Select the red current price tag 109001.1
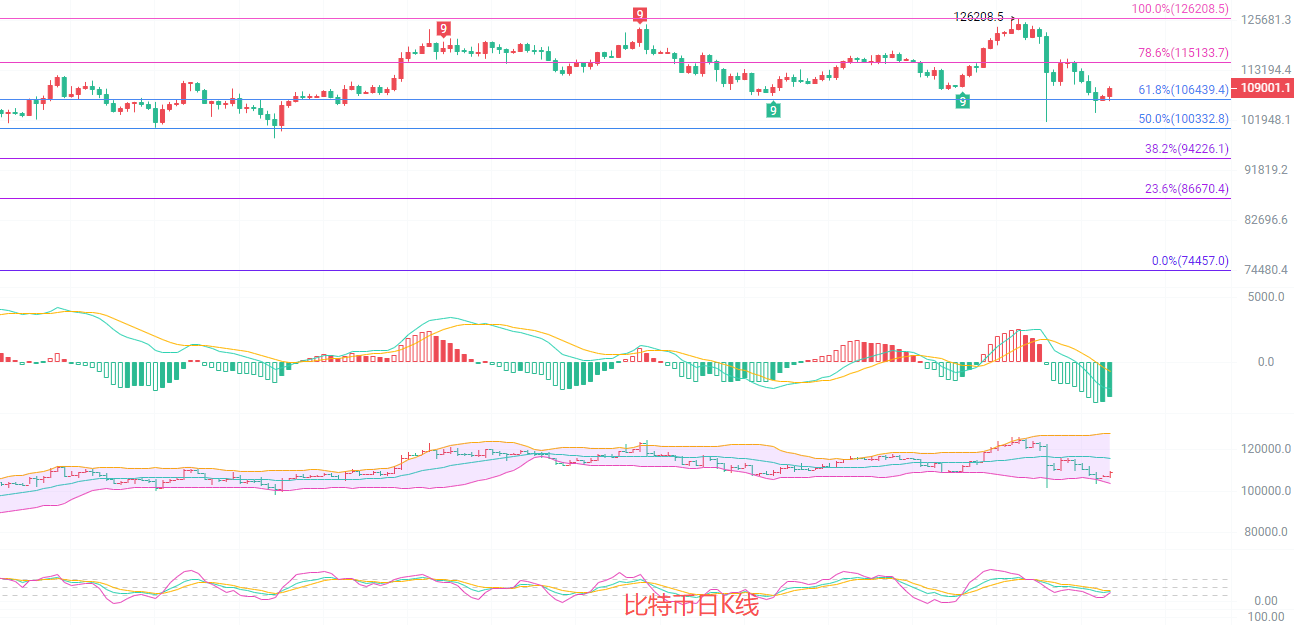Viewport: 1294px width, 625px height. (x=1266, y=89)
